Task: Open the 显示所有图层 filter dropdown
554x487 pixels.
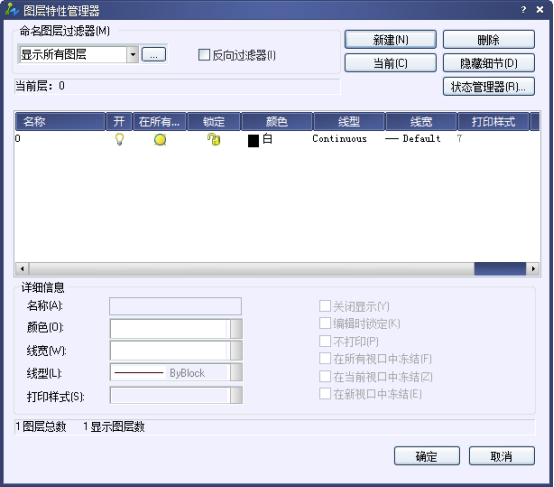Action: point(132,54)
